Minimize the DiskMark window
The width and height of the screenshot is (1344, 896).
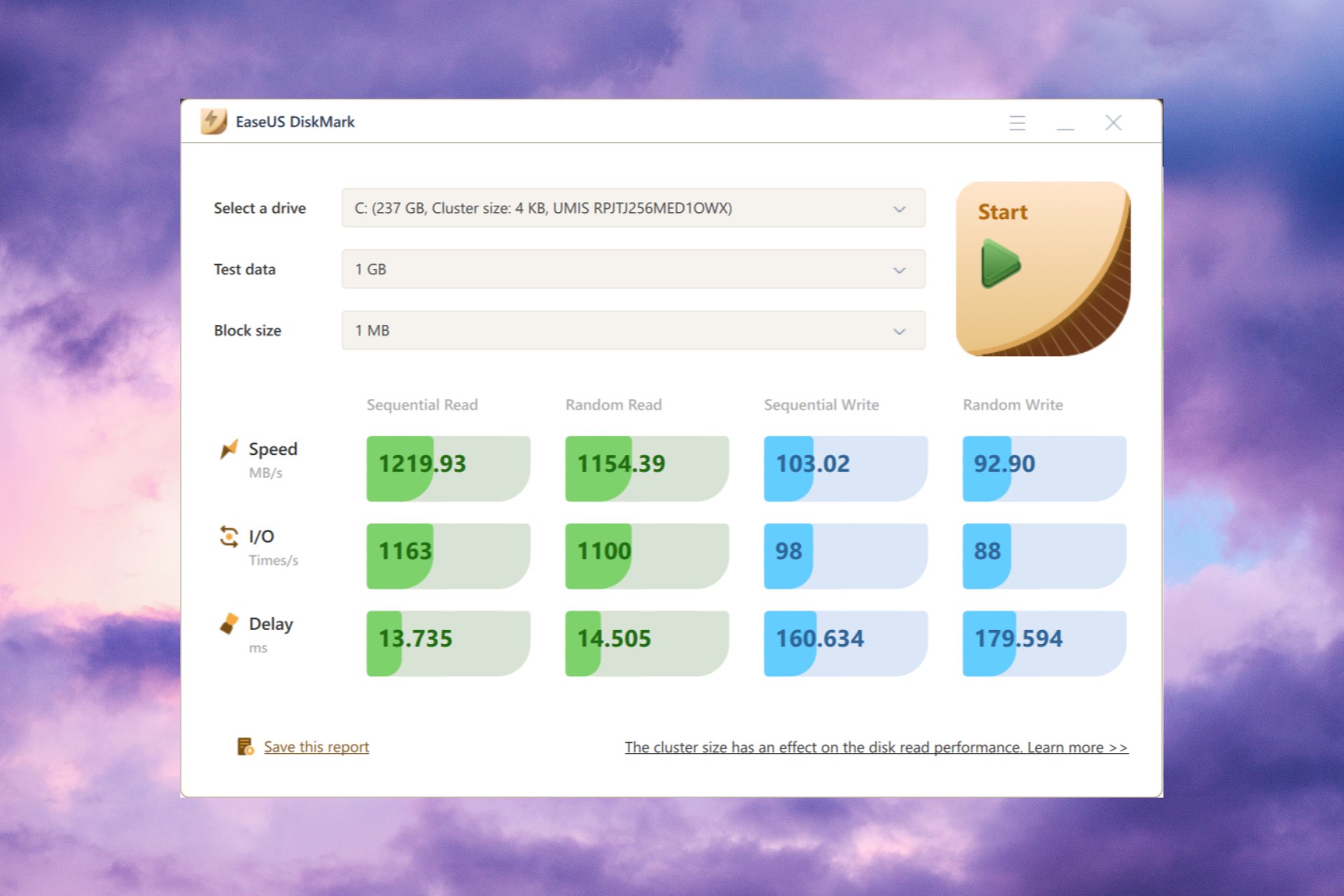tap(1065, 123)
